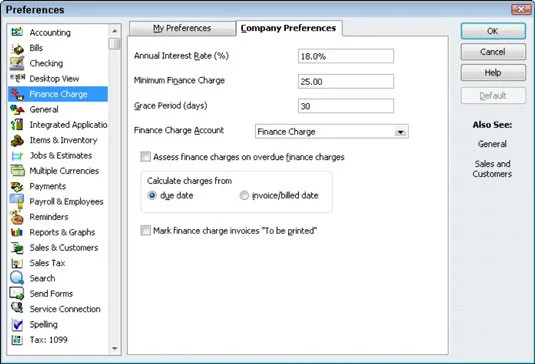The height and width of the screenshot is (364, 535).
Task: Select Bills label in category list
Action: [36, 48]
